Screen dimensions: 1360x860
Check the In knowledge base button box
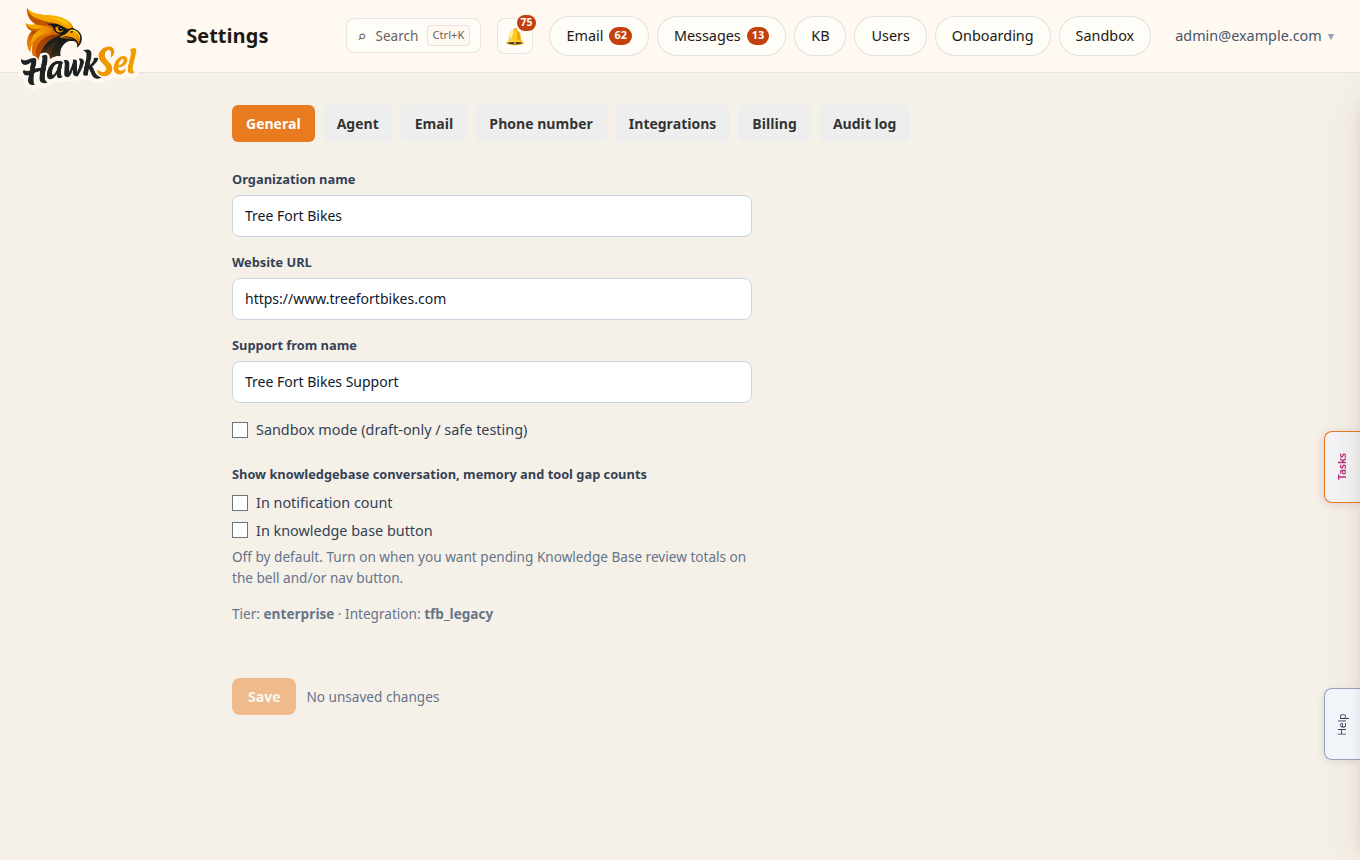[x=240, y=531]
